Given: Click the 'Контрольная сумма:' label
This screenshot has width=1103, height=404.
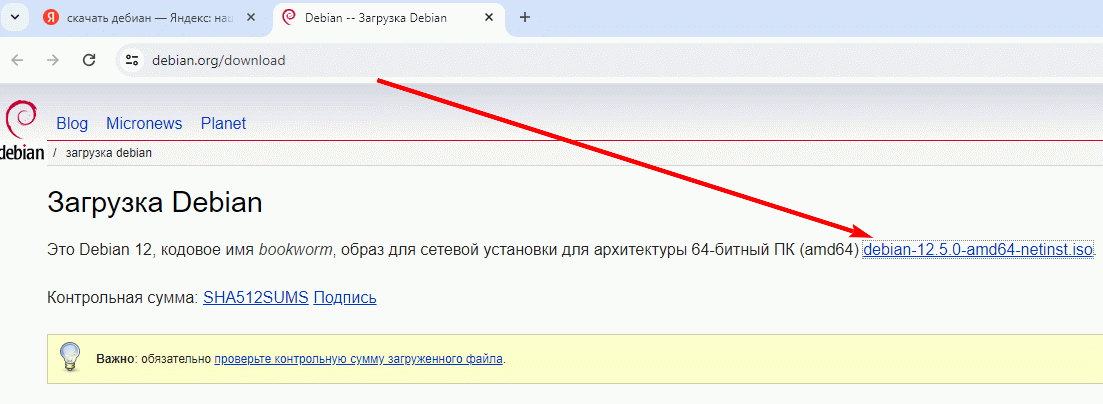Looking at the screenshot, I should point(122,298).
